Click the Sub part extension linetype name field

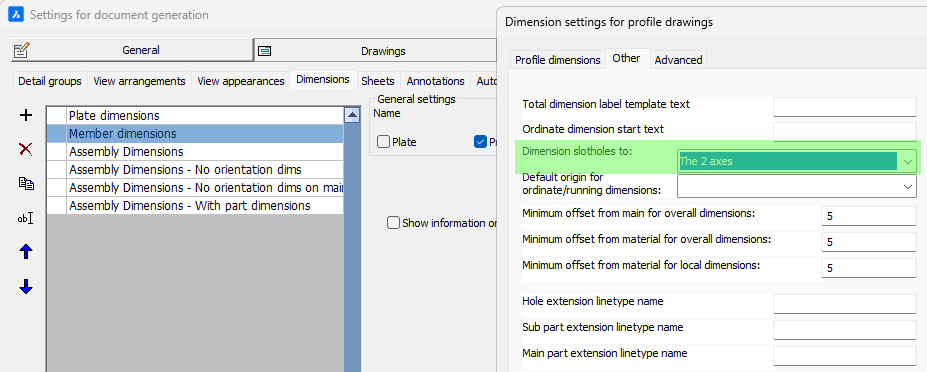(845, 330)
